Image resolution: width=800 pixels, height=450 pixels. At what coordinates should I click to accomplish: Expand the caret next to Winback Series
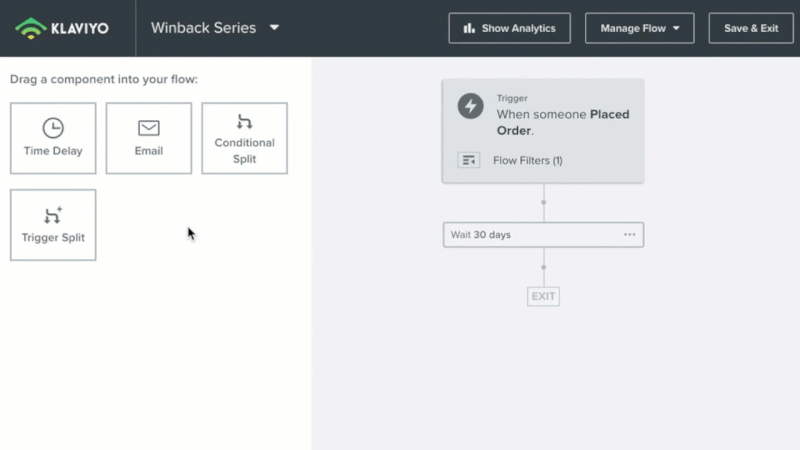point(274,28)
